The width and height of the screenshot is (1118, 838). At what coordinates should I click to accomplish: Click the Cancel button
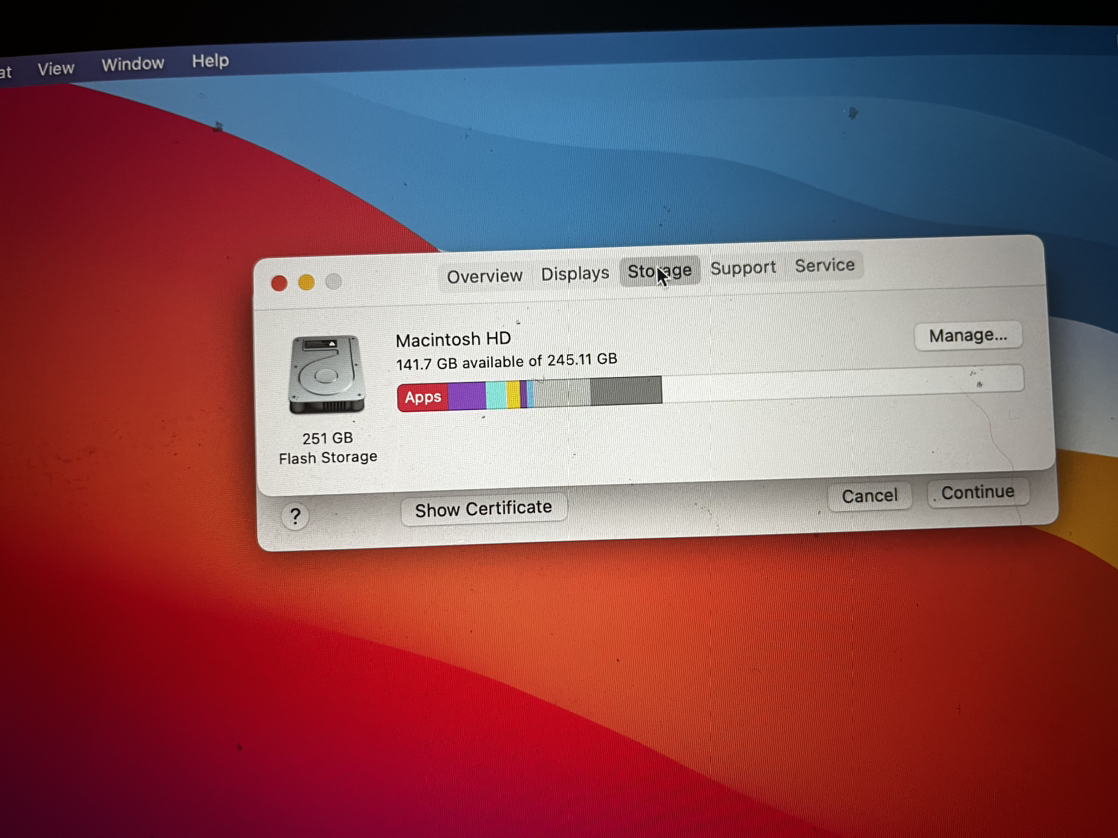coord(869,496)
